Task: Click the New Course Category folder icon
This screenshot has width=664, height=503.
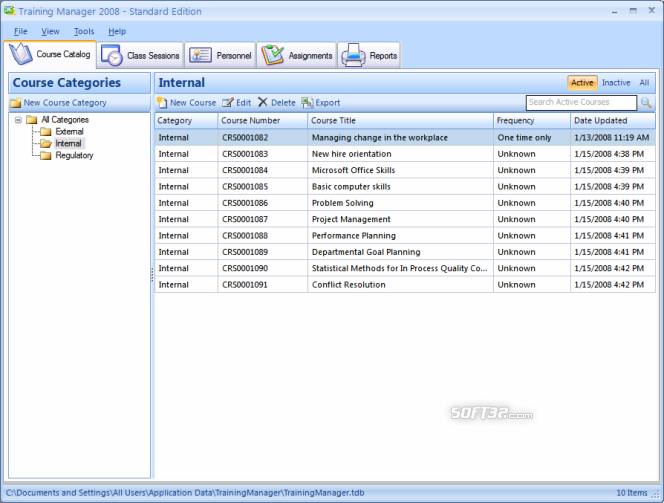Action: coord(16,102)
